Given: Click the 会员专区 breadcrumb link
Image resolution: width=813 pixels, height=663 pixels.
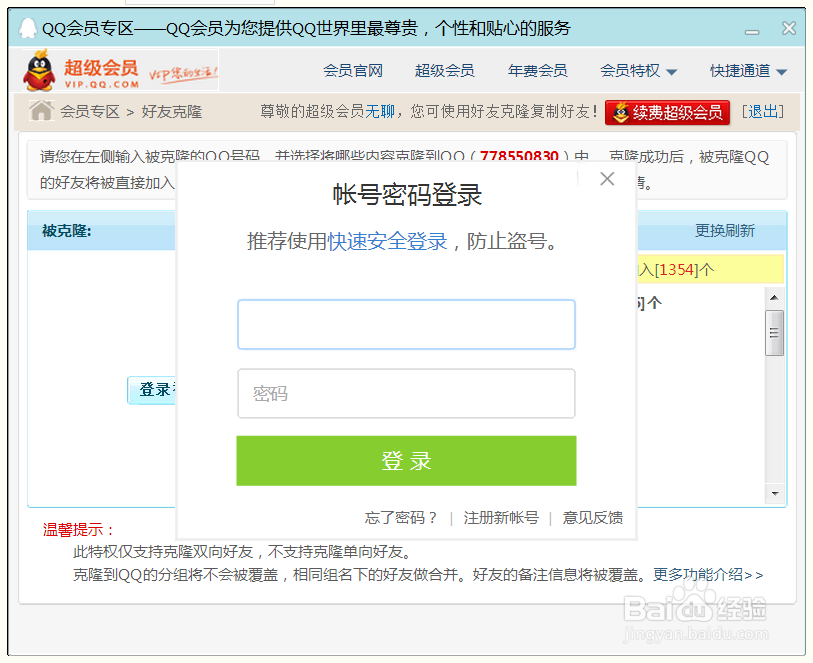Looking at the screenshot, I should (x=90, y=111).
